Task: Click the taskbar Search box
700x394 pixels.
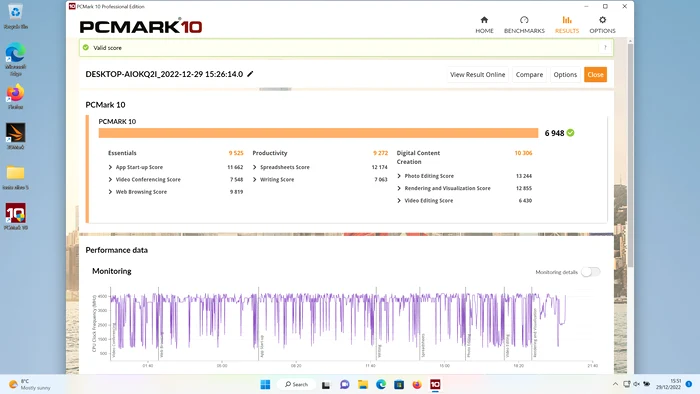Action: coord(296,384)
